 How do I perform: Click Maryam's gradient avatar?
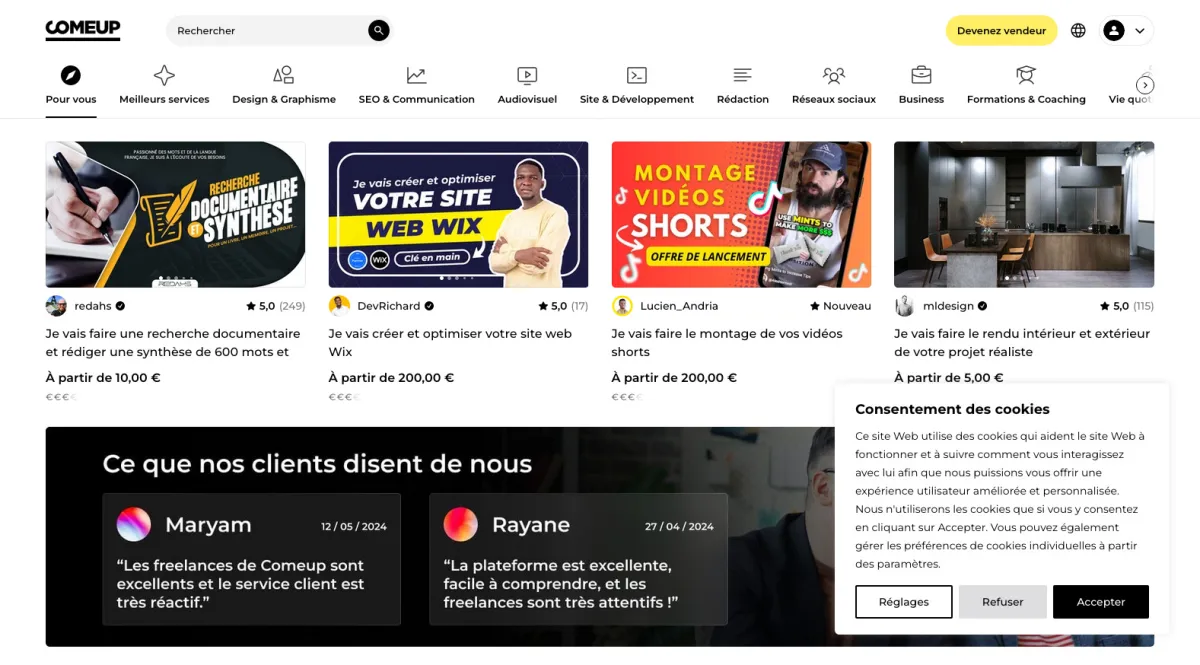134,524
